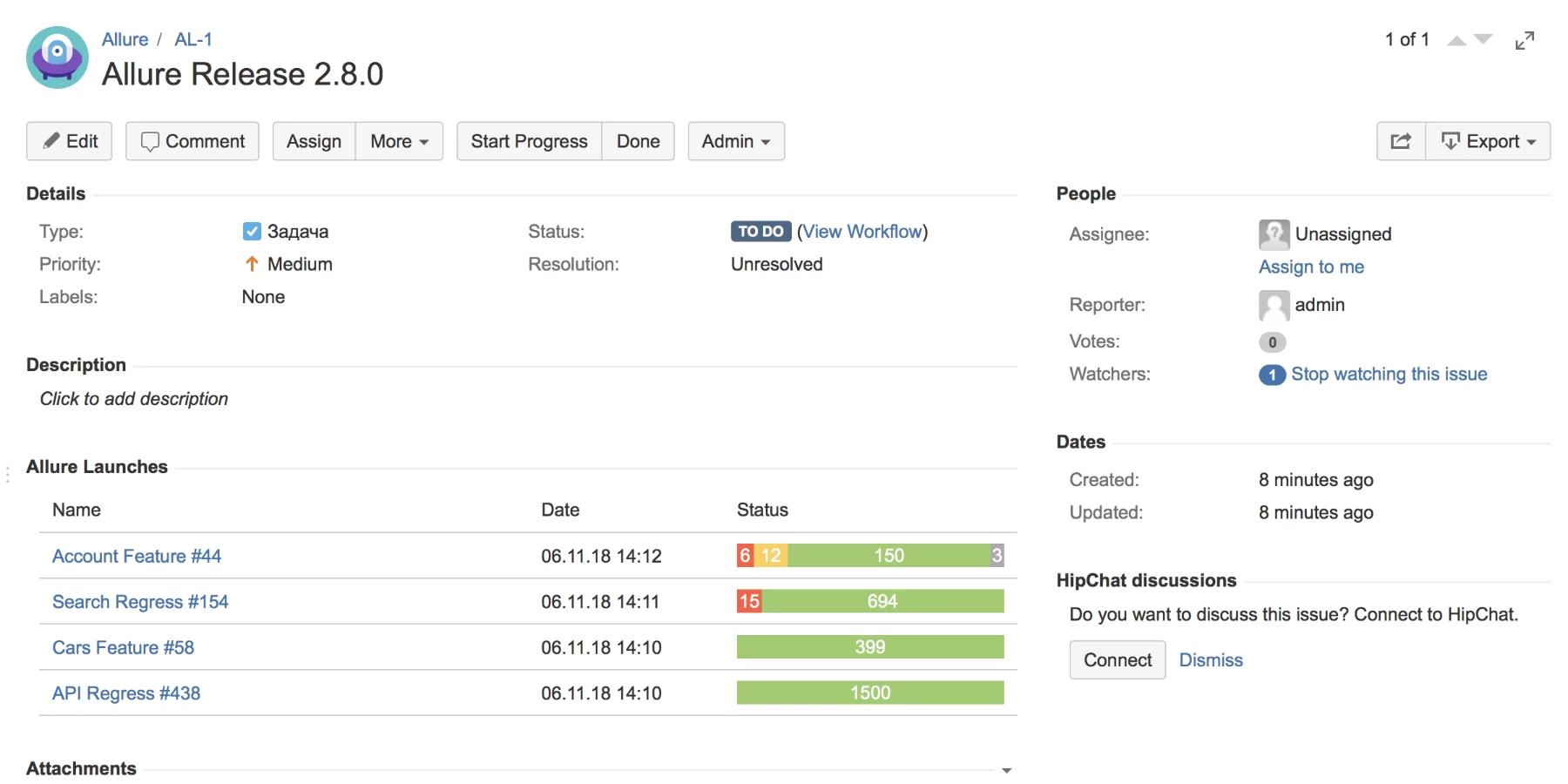Viewport: 1568px width, 784px height.
Task: Open the Admin dropdown menu
Action: coord(736,141)
